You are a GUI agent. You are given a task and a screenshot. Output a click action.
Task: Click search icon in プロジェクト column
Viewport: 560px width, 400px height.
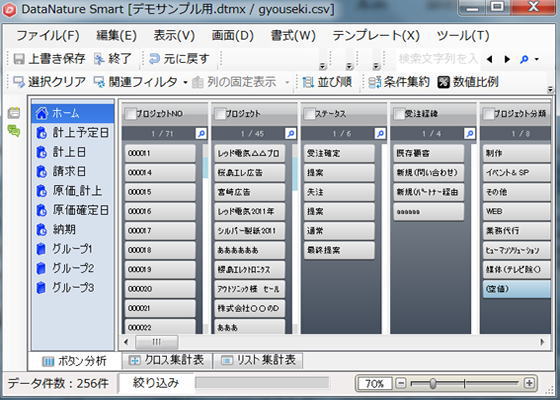pyautogui.click(x=291, y=134)
